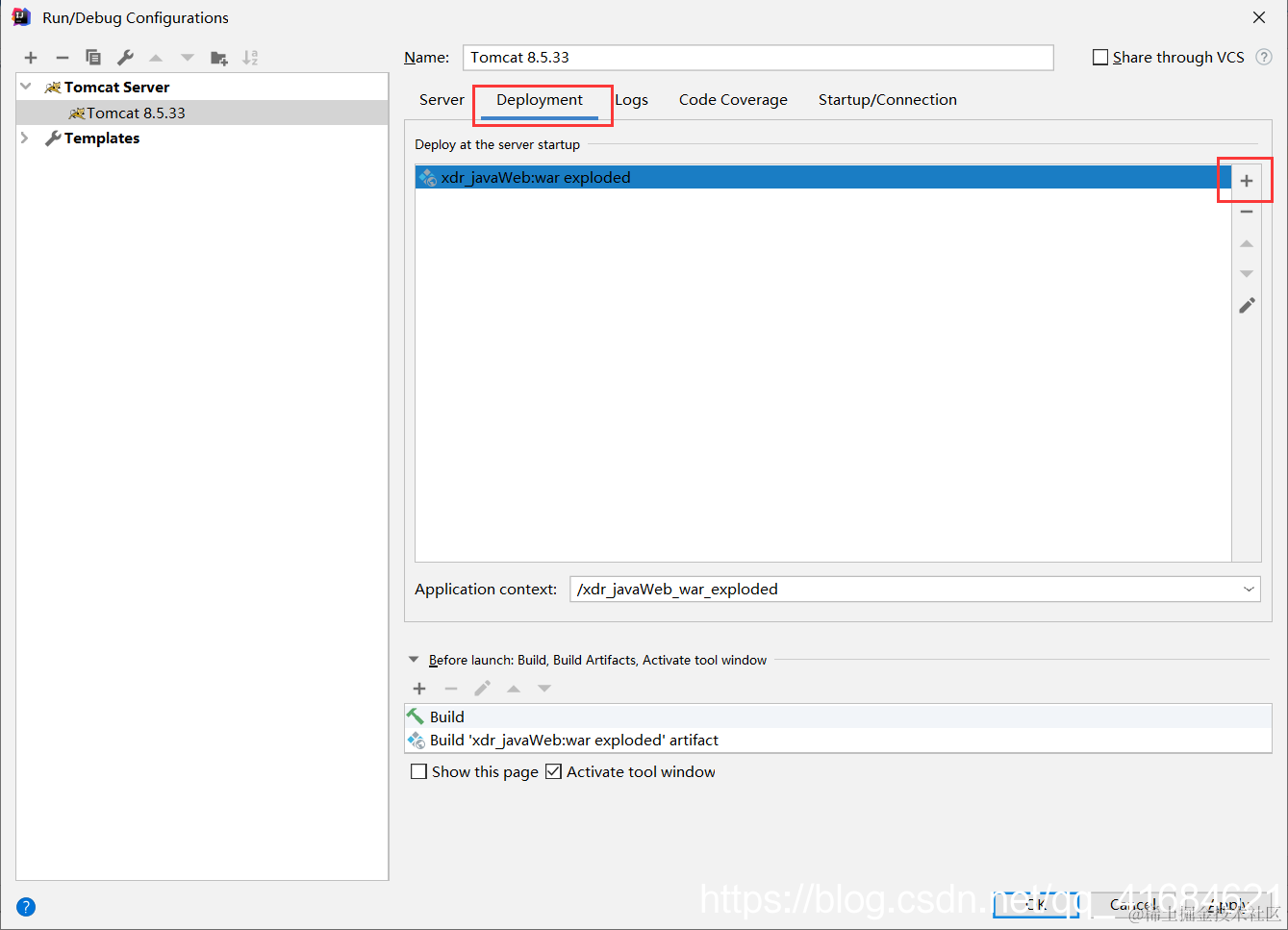Go to Code Coverage tab
Screen dimensions: 1288x930
point(733,99)
